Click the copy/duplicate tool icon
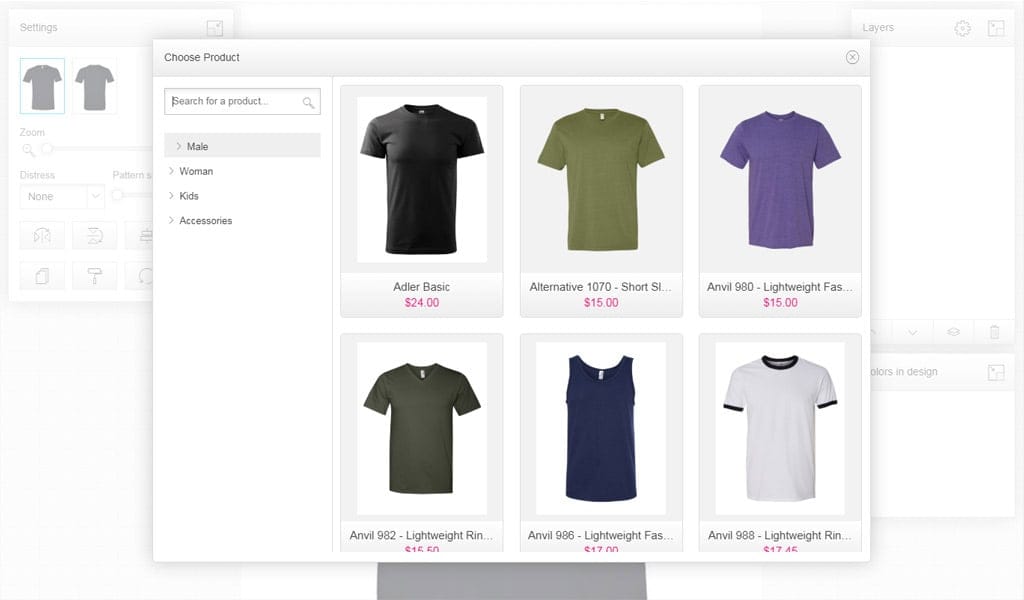This screenshot has height=600, width=1024. [x=42, y=276]
